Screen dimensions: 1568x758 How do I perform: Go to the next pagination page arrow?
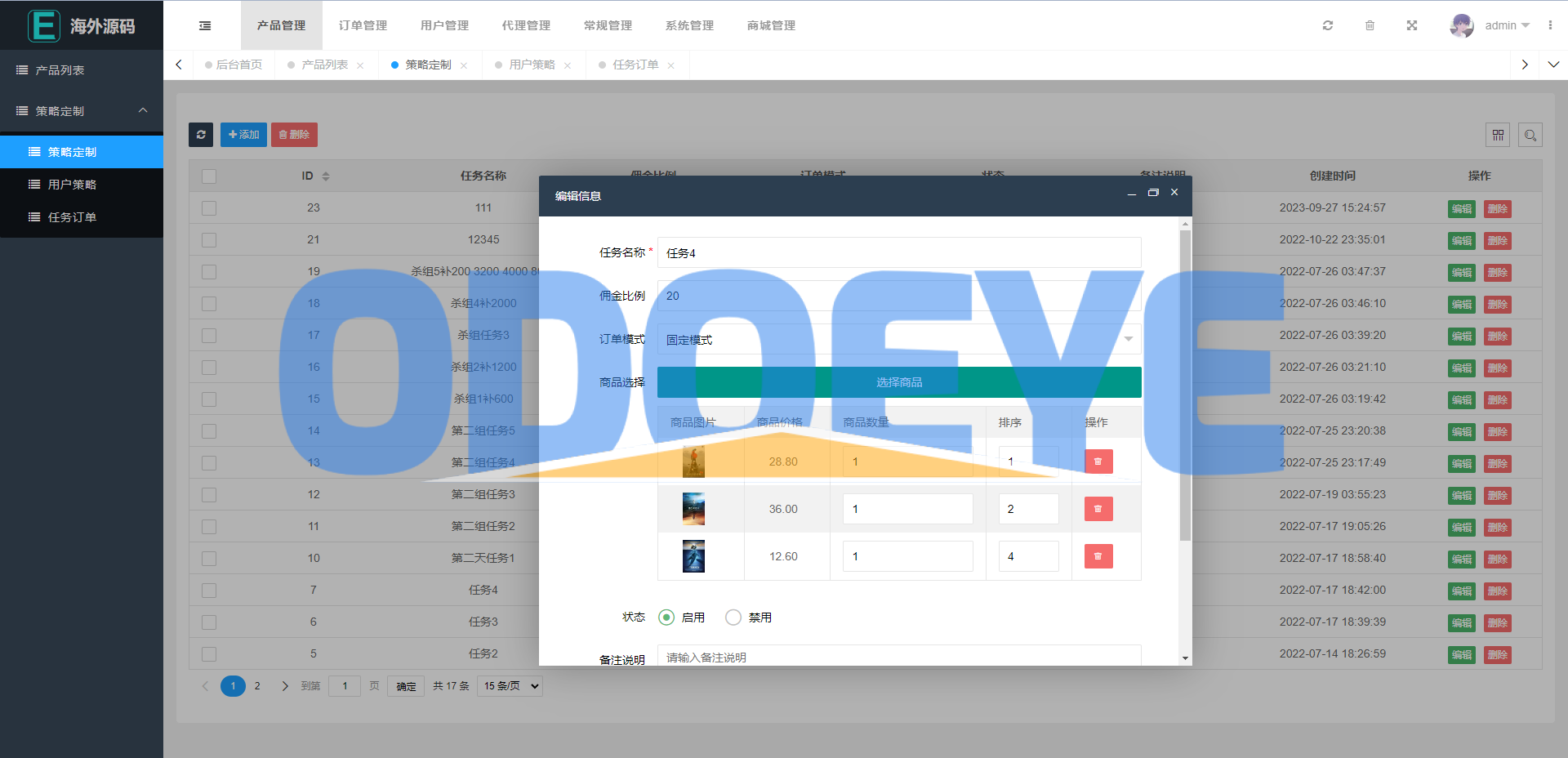284,686
